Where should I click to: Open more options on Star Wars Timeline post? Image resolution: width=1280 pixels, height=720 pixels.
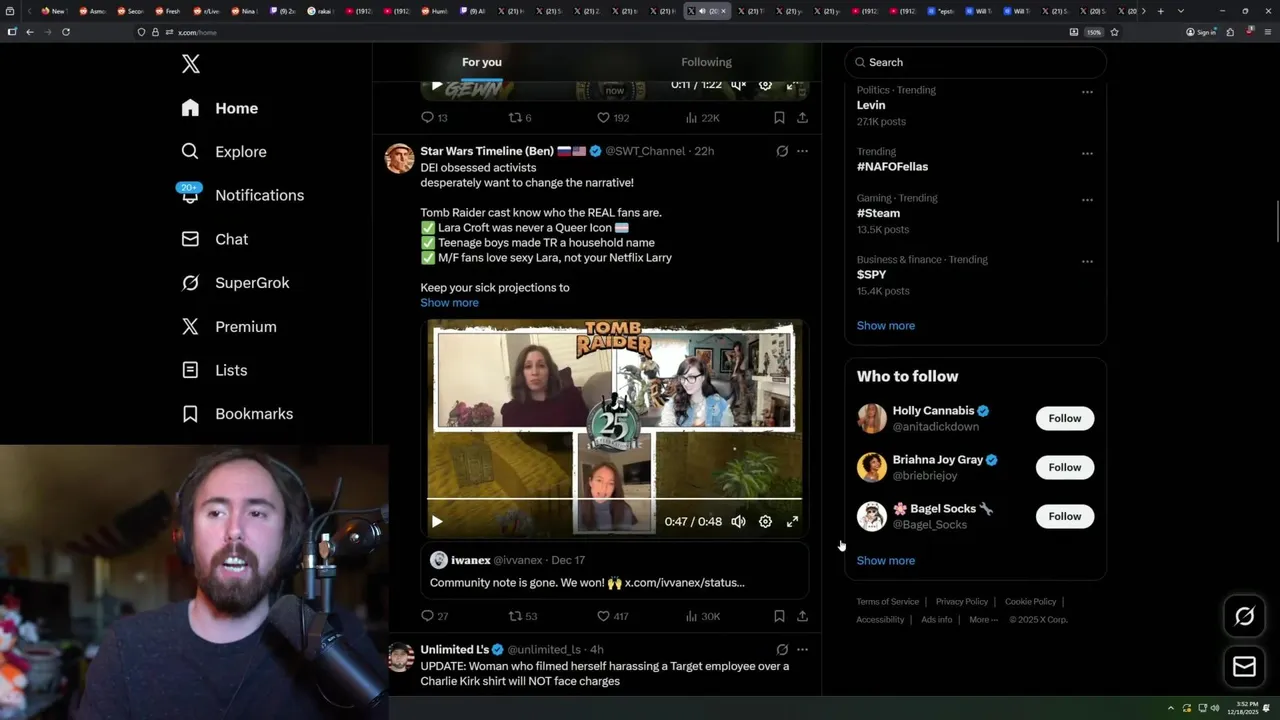coord(802,151)
